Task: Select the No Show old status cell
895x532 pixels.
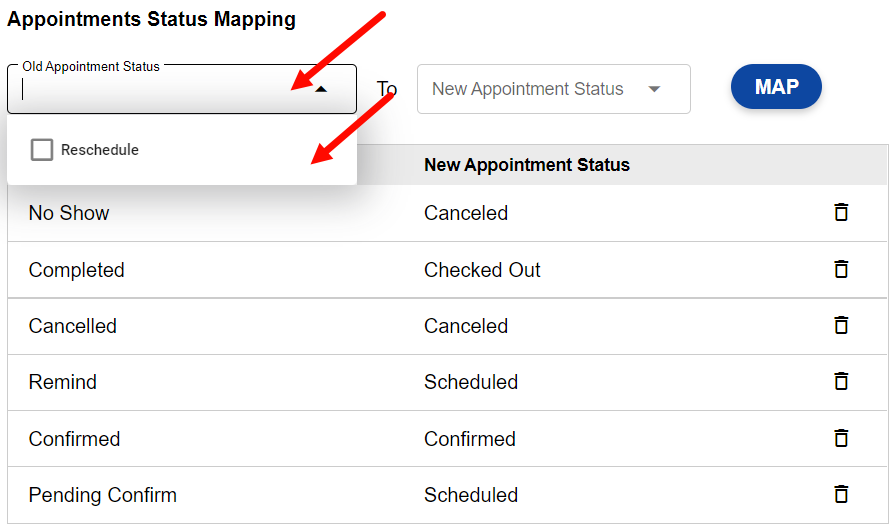Action: [x=69, y=213]
